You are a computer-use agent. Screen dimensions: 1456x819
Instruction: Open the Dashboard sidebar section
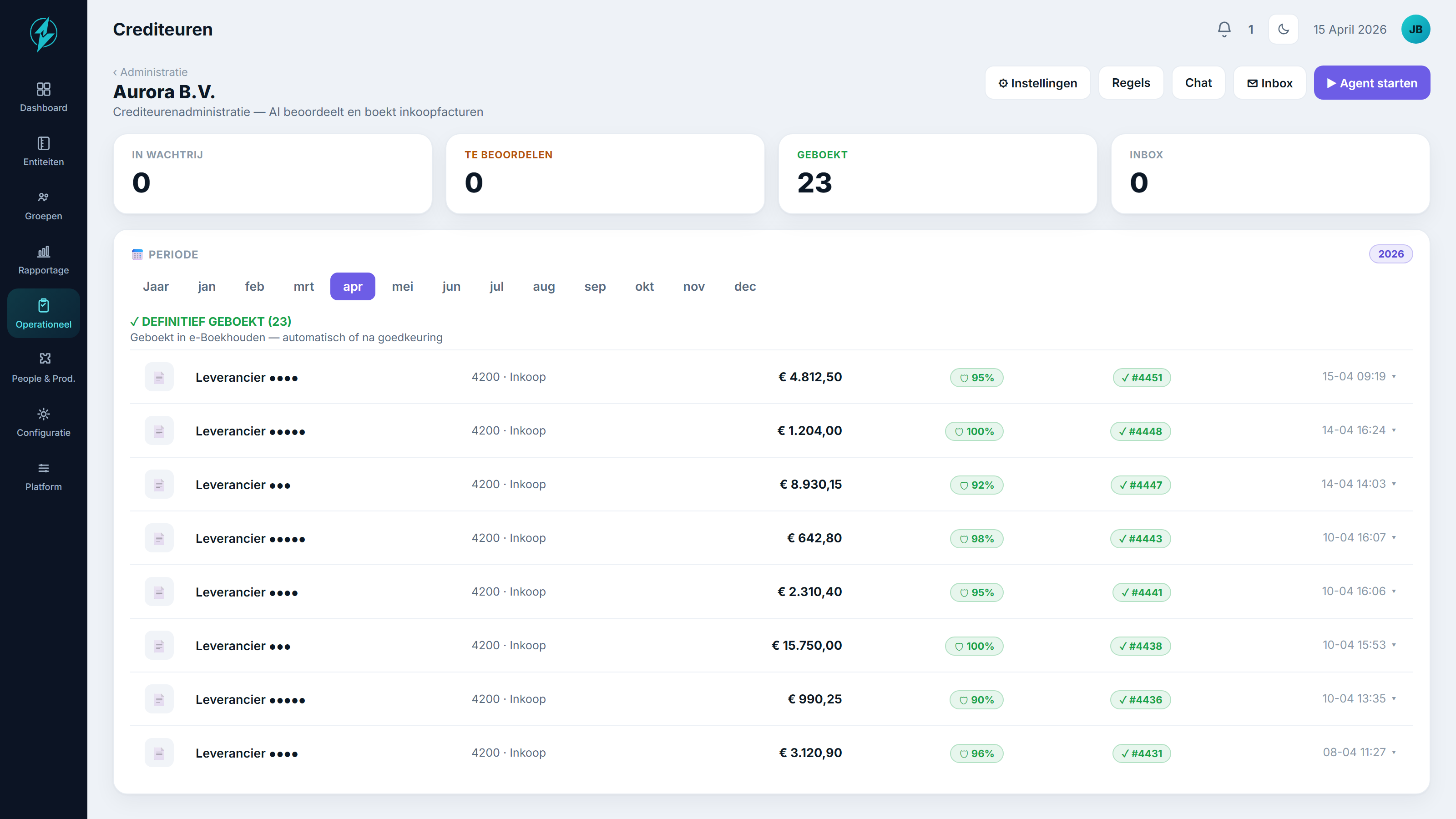coord(44,97)
